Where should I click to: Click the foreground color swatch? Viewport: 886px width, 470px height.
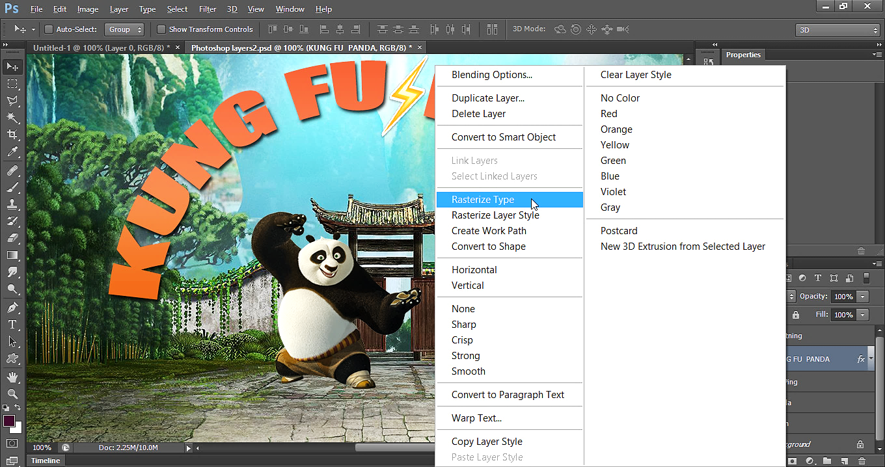[8, 420]
